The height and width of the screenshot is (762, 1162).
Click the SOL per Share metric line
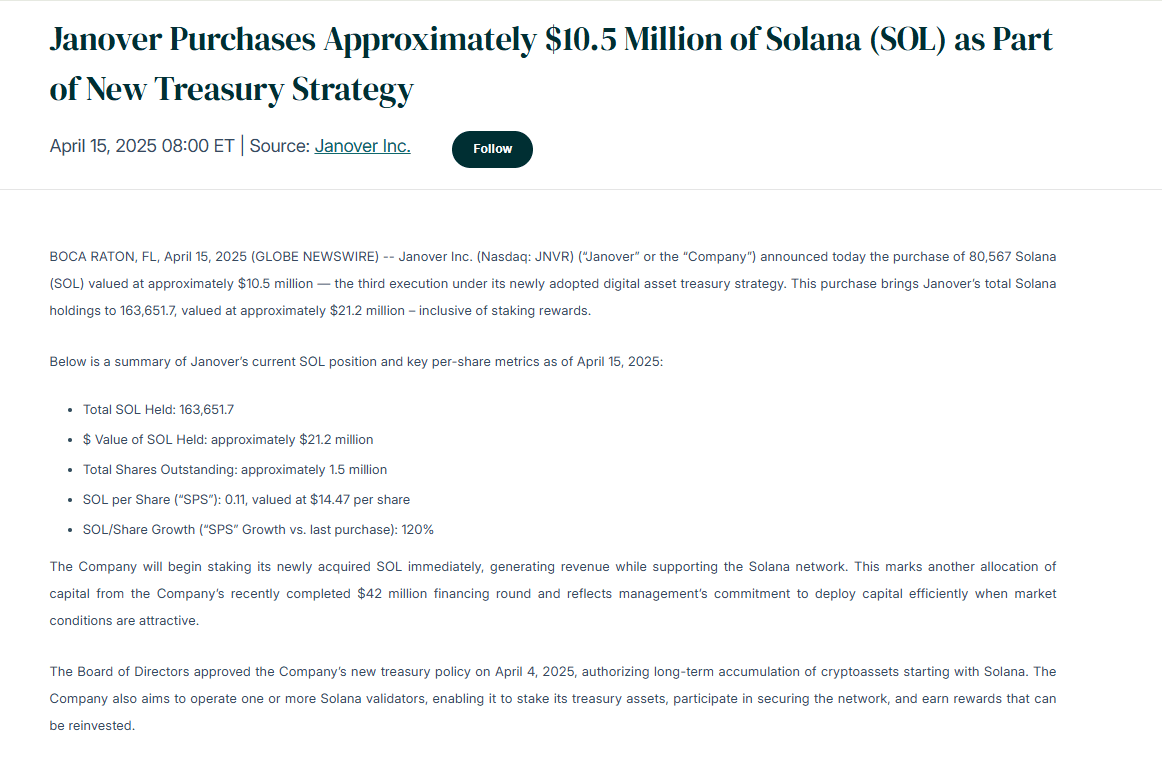[x=248, y=499]
